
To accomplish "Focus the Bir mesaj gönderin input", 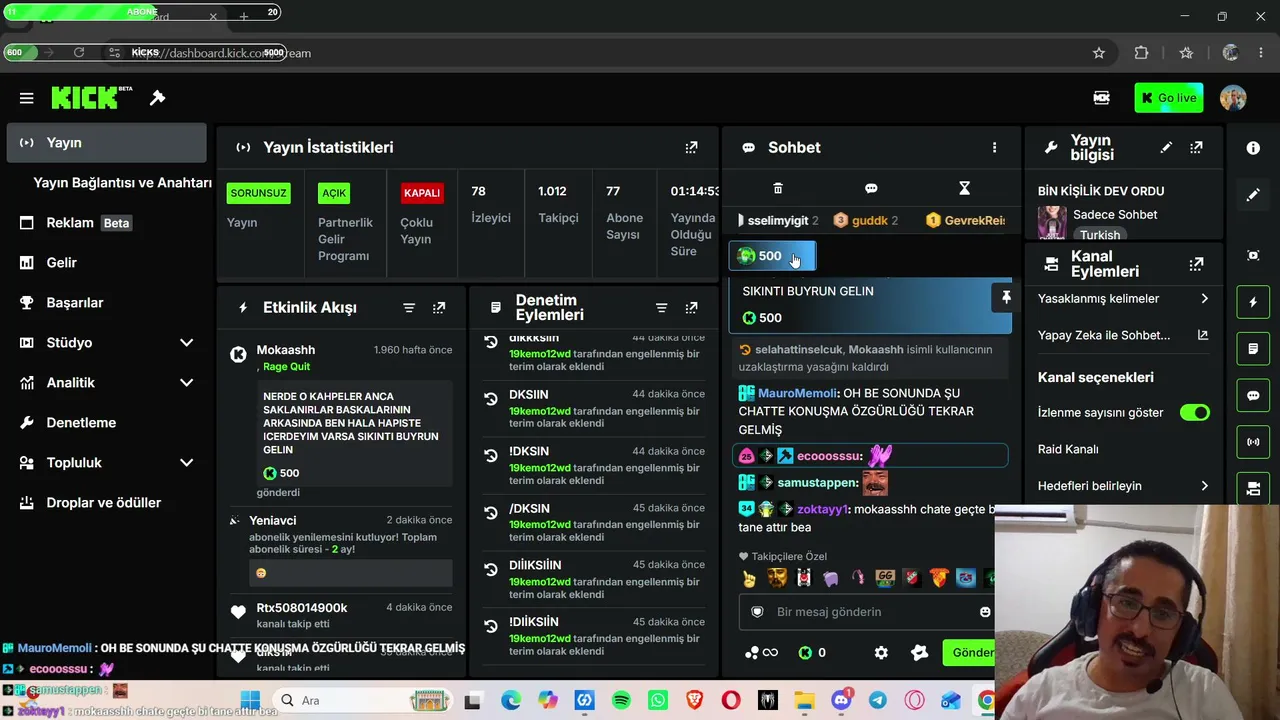I will click(868, 612).
